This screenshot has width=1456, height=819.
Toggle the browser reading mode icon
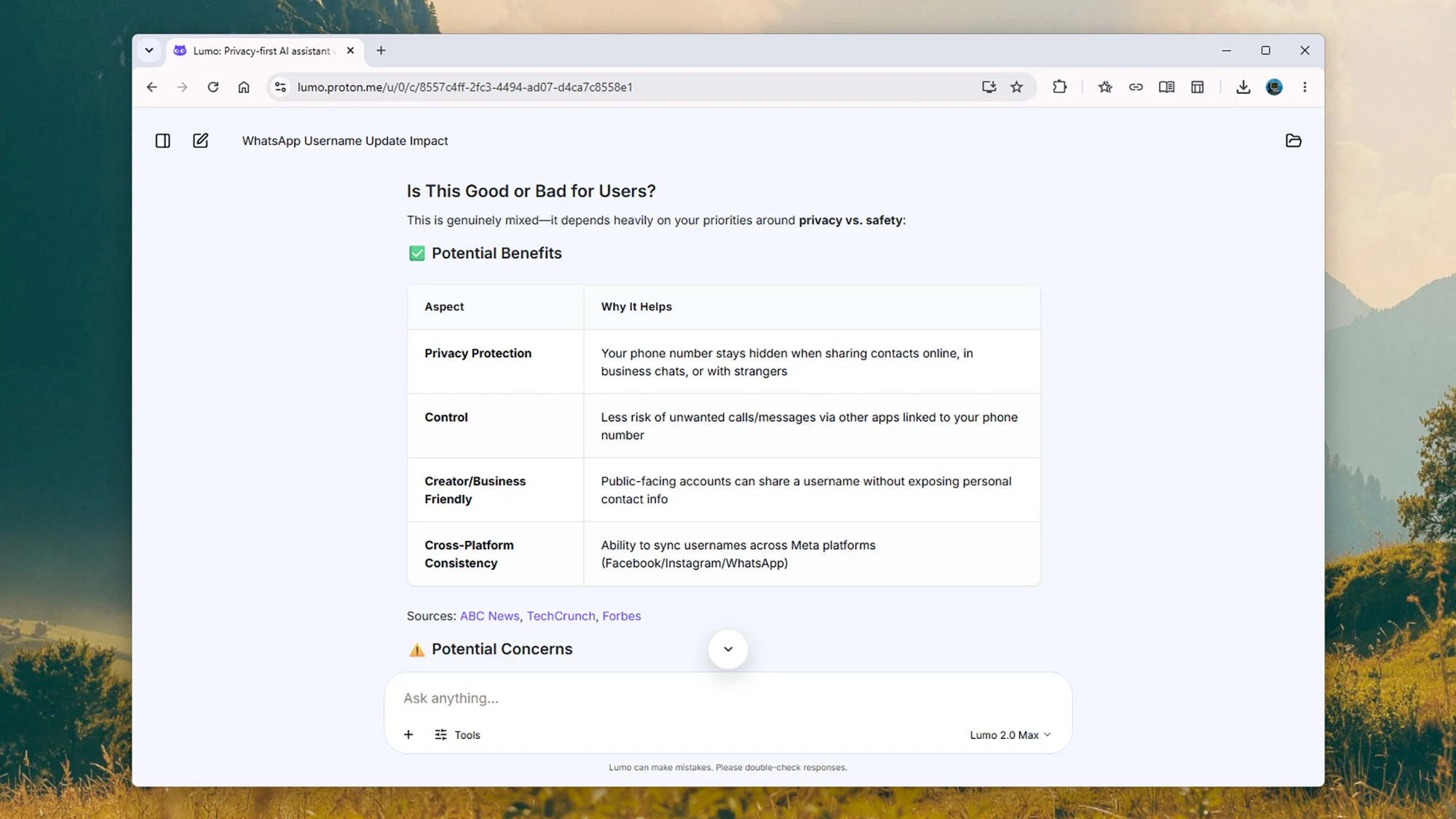(x=1166, y=87)
